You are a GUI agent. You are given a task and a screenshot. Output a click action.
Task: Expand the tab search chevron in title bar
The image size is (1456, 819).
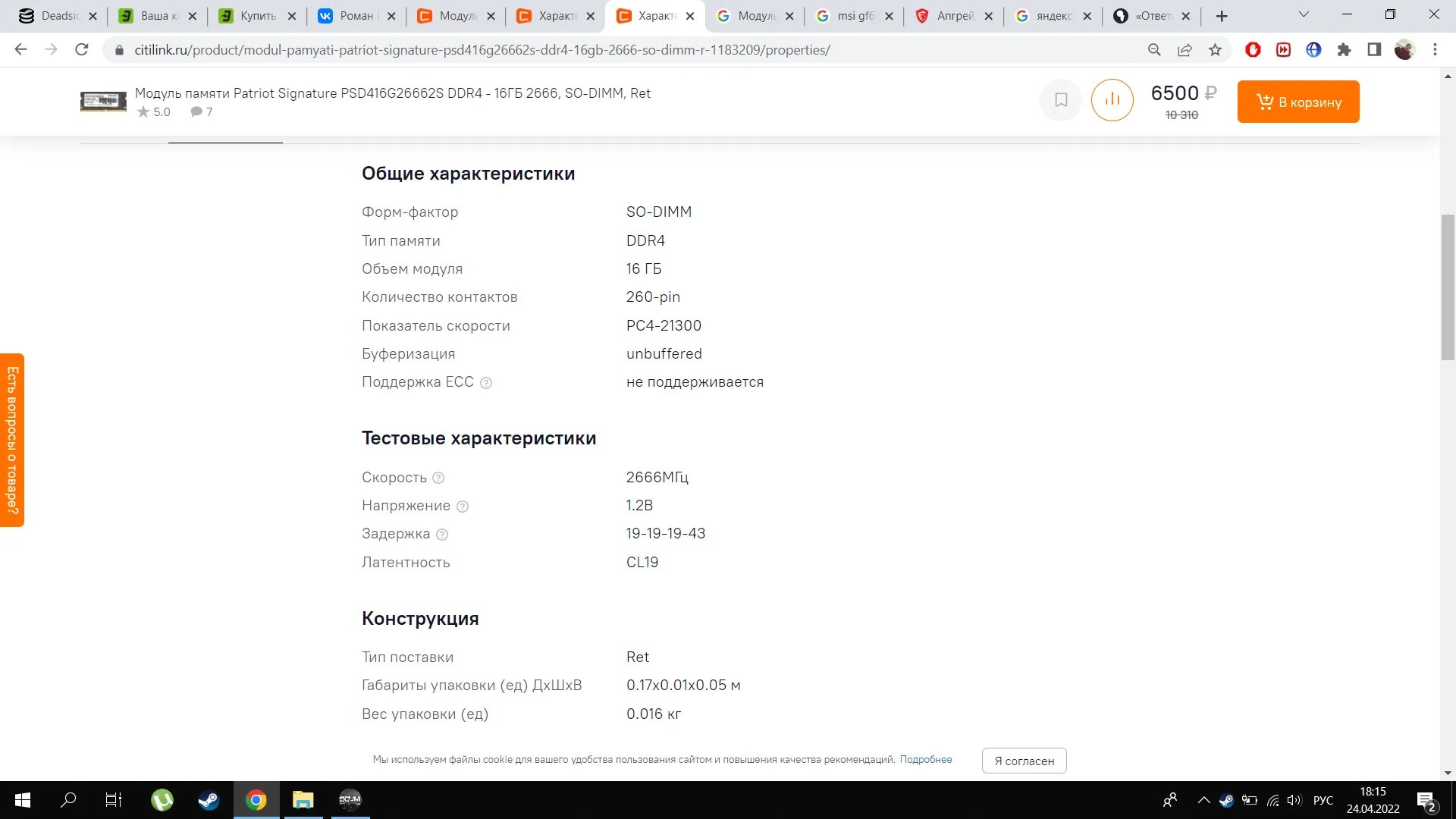1304,14
